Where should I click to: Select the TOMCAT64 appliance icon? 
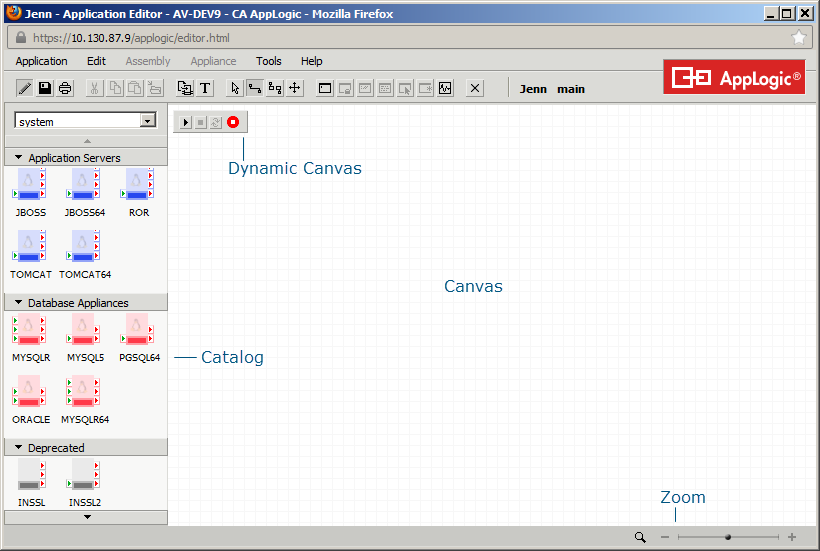tap(83, 246)
